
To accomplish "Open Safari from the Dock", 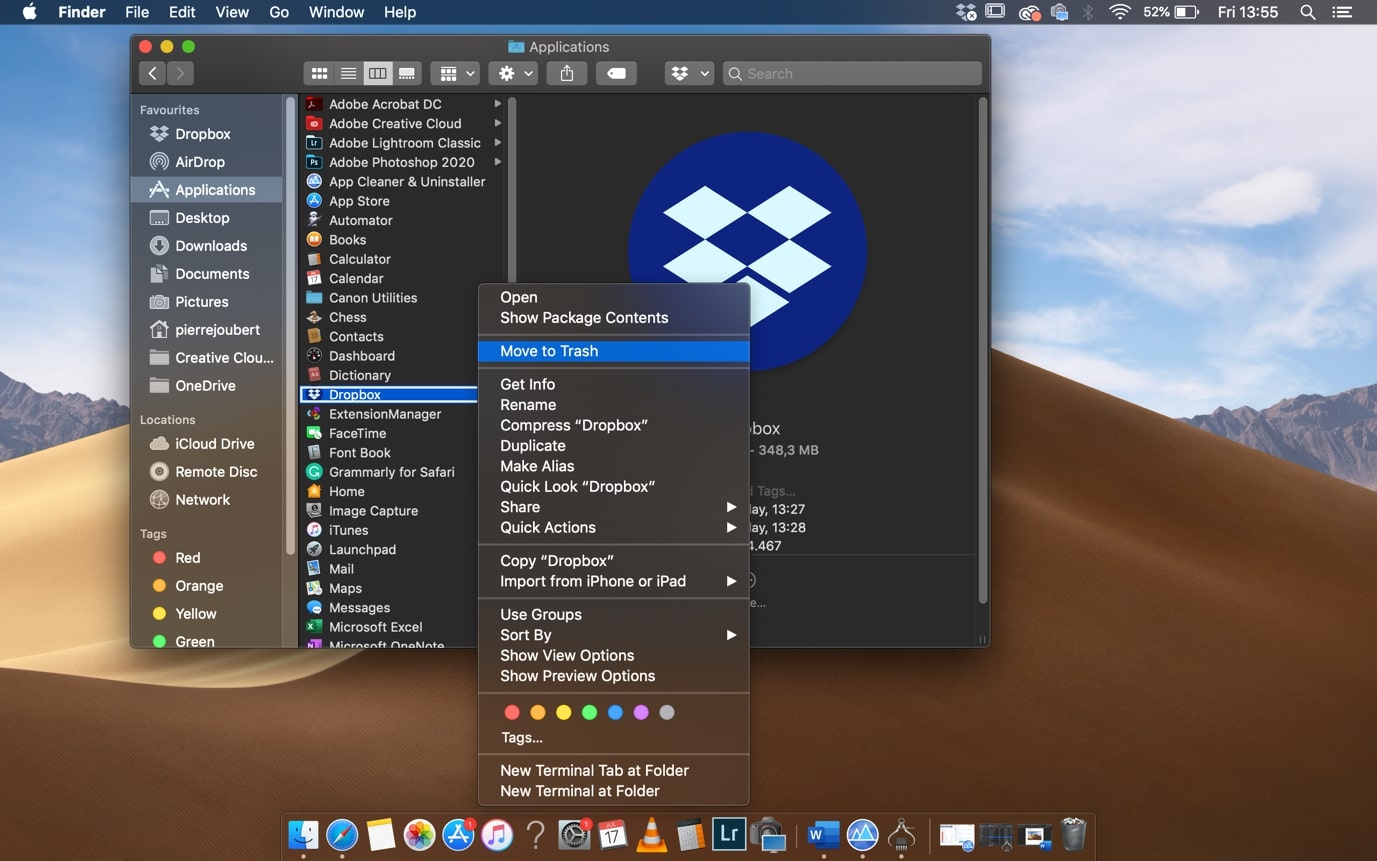I will coord(342,834).
